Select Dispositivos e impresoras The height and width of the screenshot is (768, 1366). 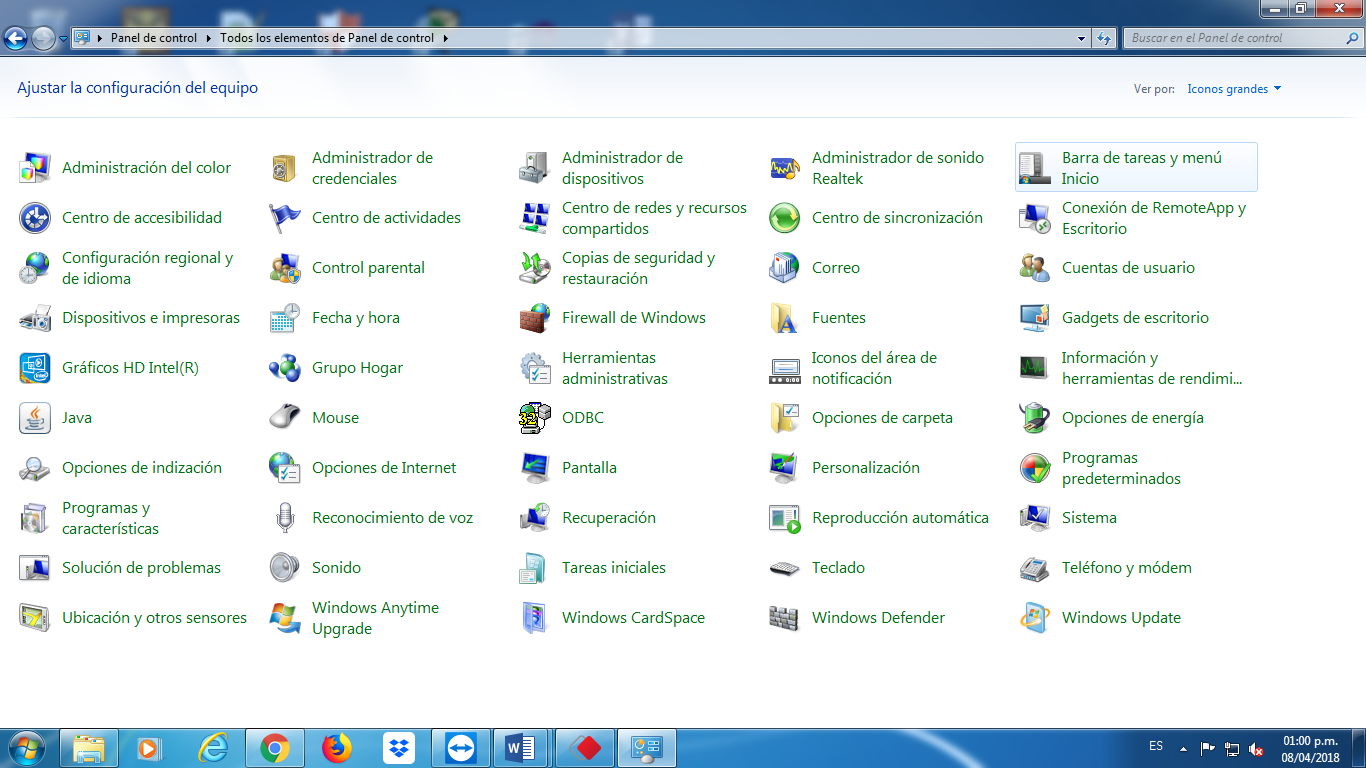pyautogui.click(x=150, y=317)
